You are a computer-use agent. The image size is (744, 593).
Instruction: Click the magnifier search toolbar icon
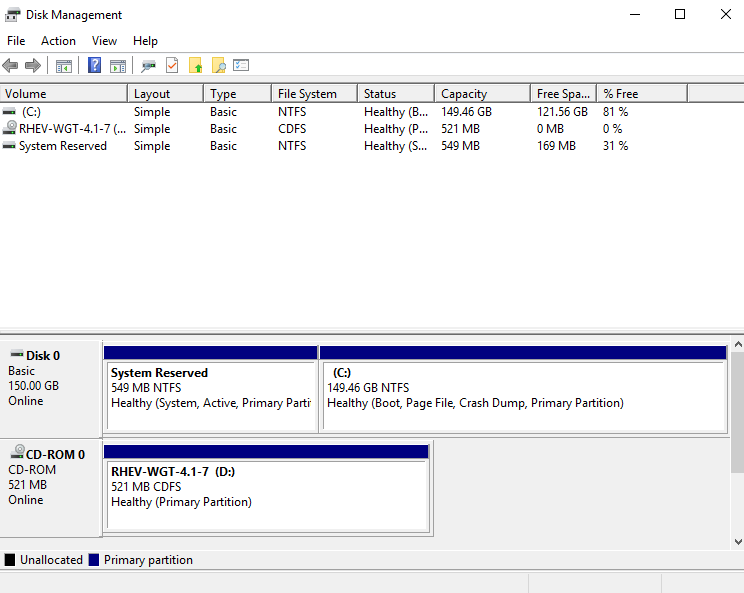218,66
